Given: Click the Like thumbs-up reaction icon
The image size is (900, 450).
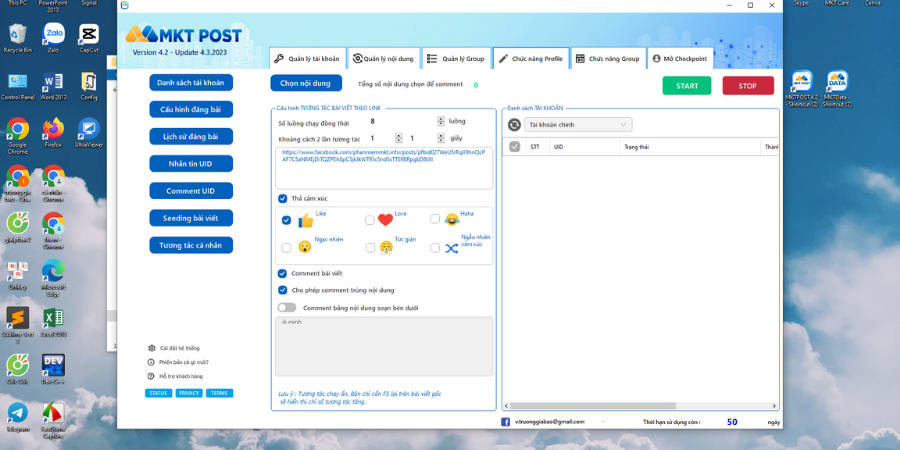Looking at the screenshot, I should point(306,220).
